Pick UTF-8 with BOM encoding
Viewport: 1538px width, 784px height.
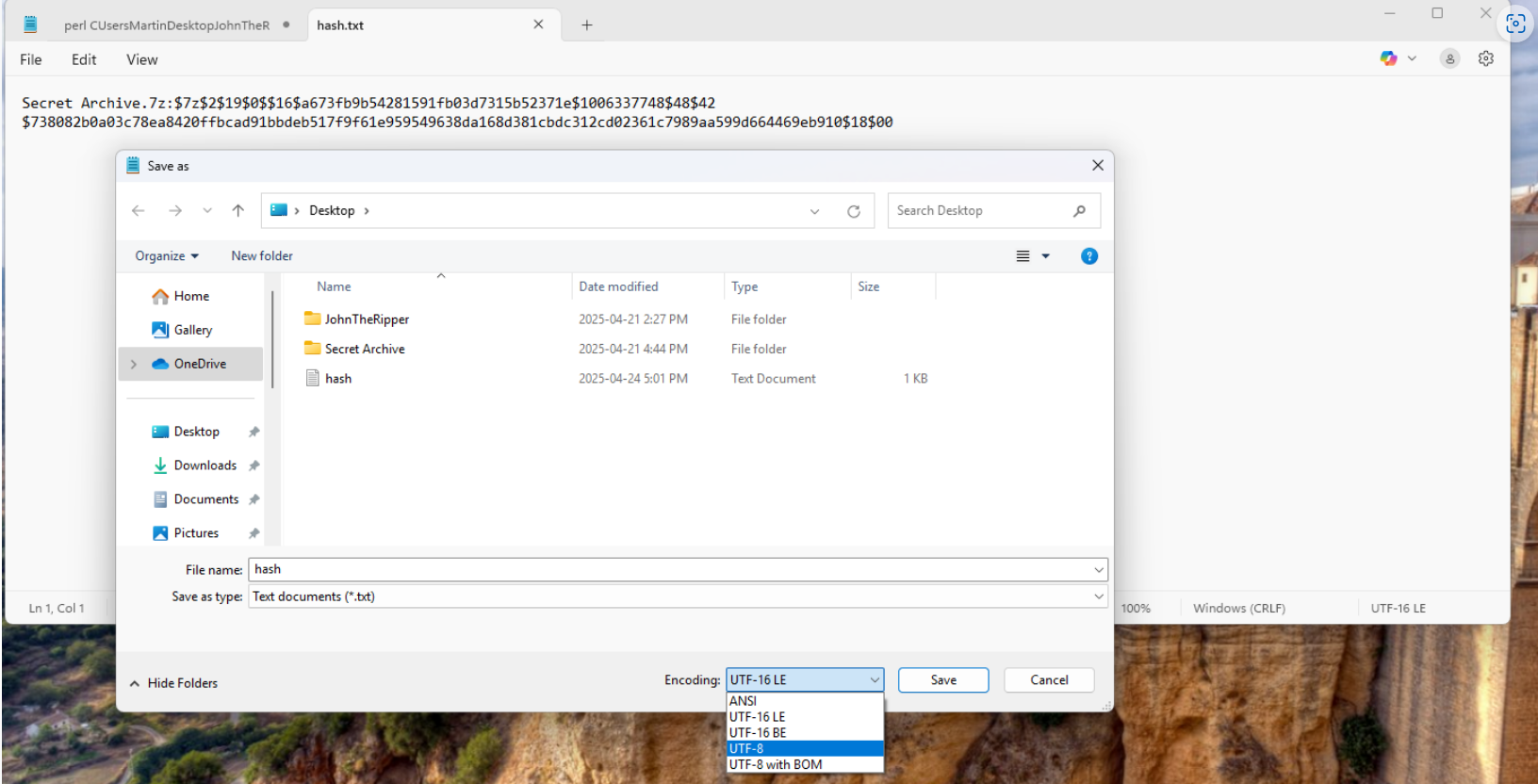pyautogui.click(x=805, y=764)
